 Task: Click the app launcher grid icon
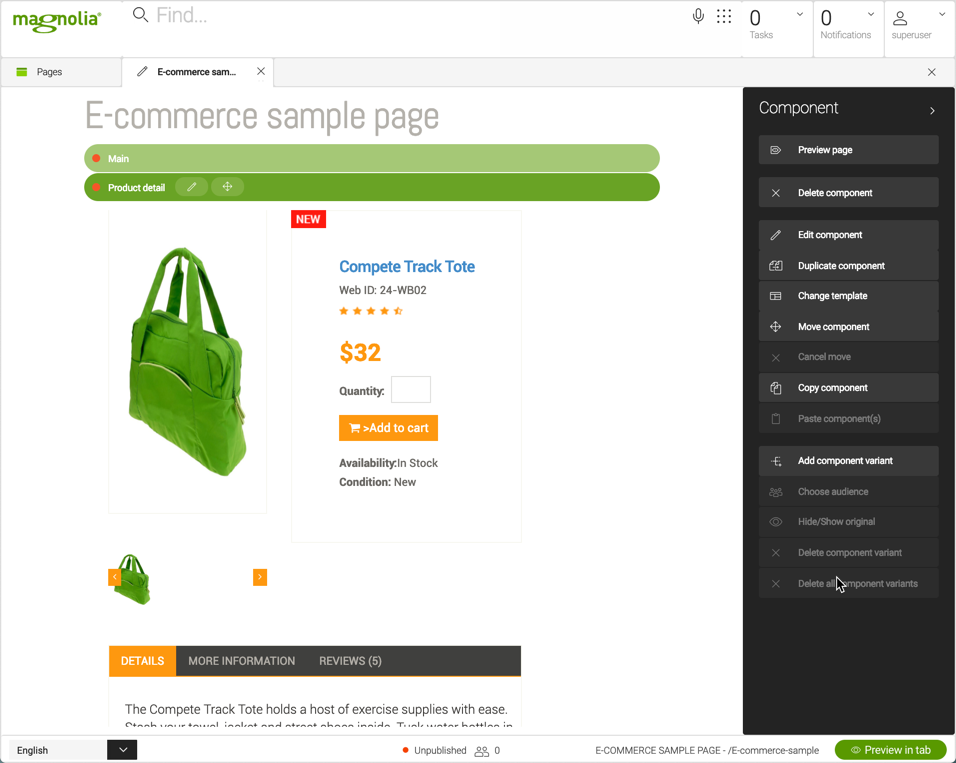click(x=724, y=15)
